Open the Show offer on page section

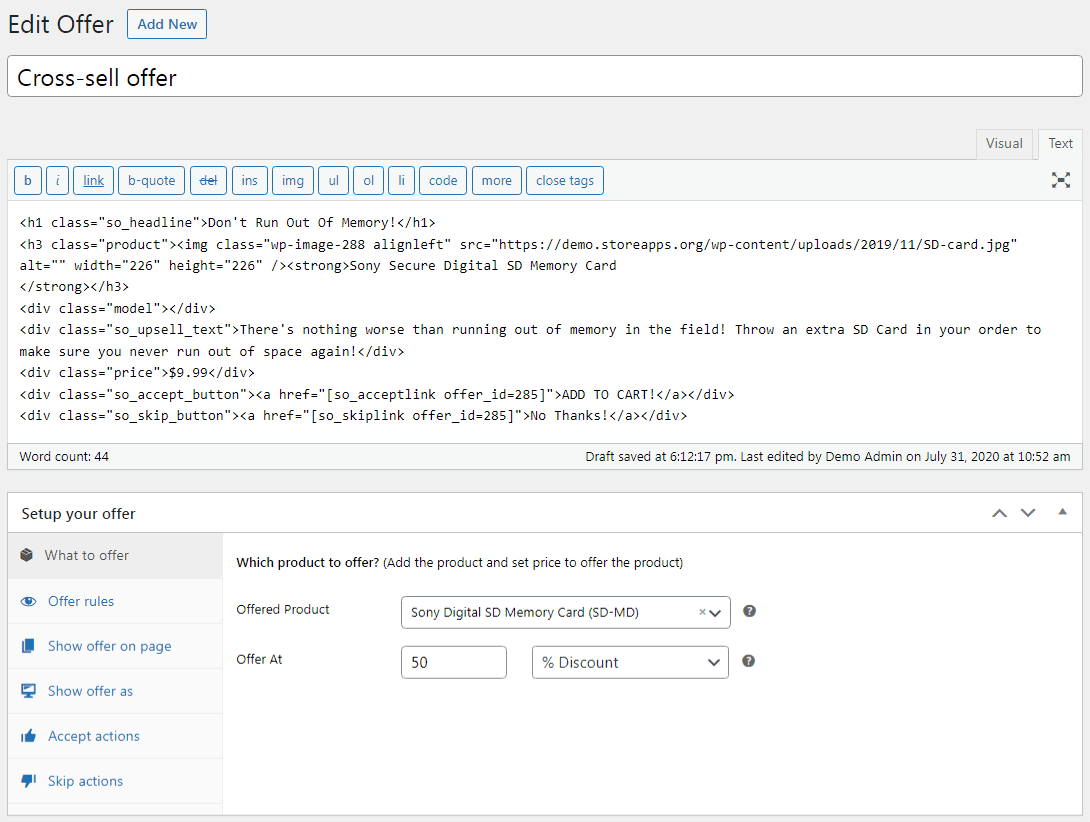tap(115, 647)
